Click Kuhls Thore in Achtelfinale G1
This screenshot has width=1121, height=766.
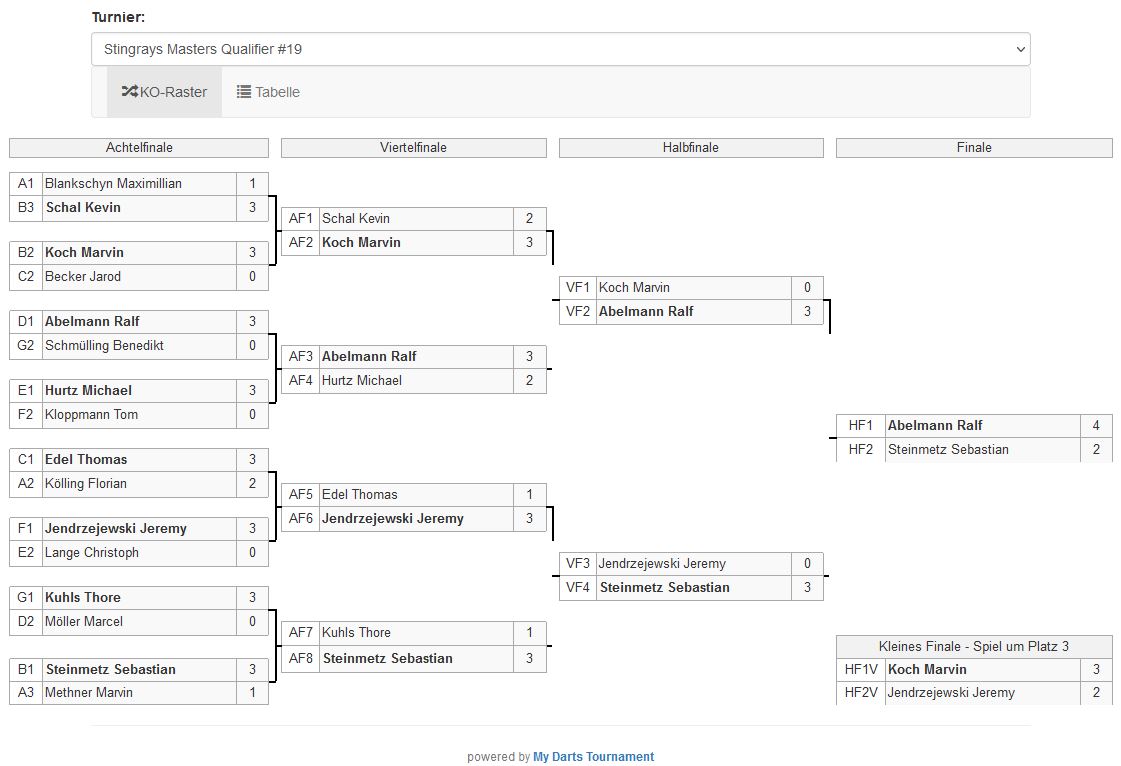[x=83, y=598]
